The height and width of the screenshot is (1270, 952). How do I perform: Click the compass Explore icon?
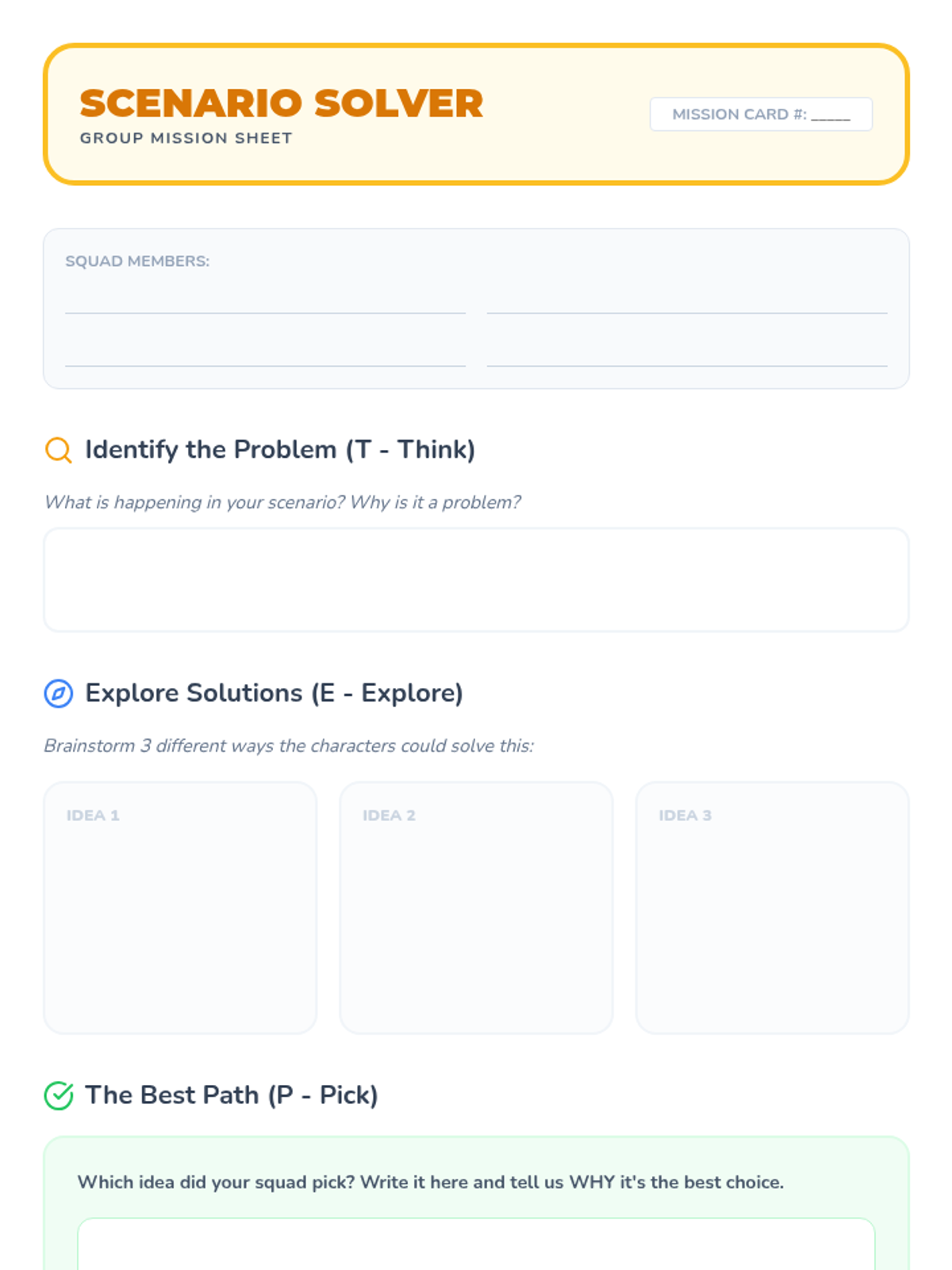tap(58, 693)
